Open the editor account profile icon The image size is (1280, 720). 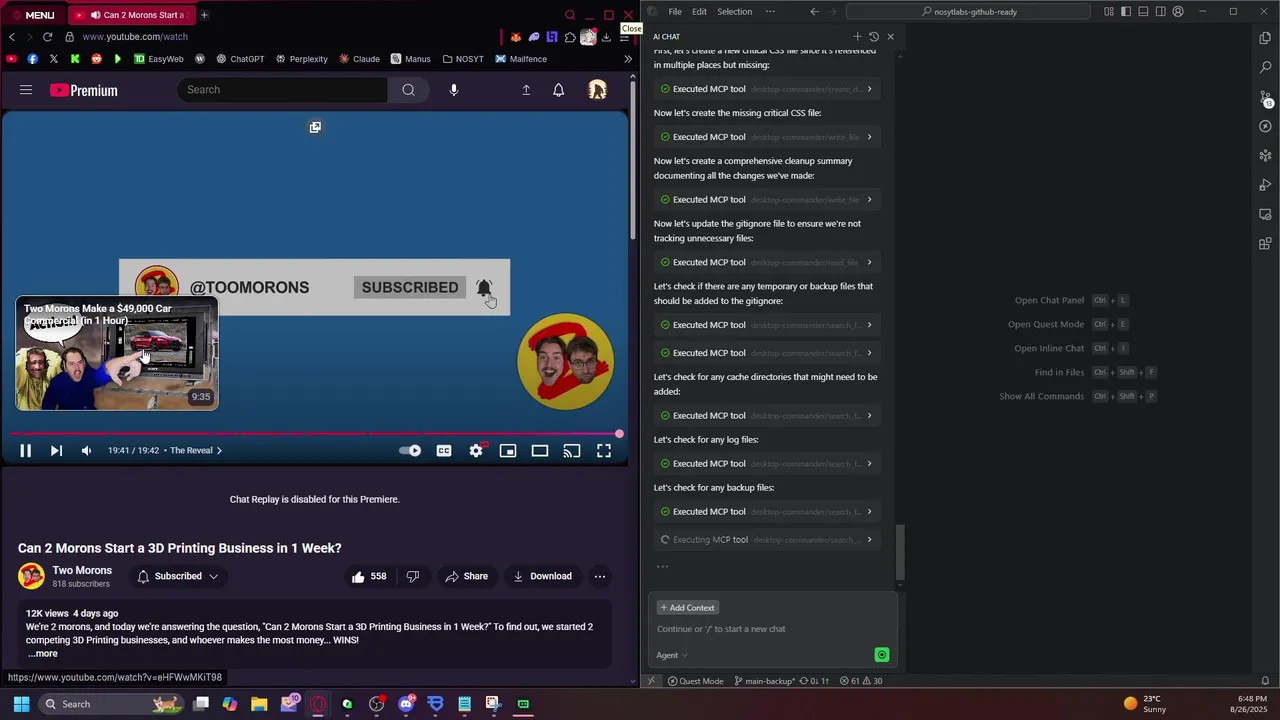(1178, 12)
